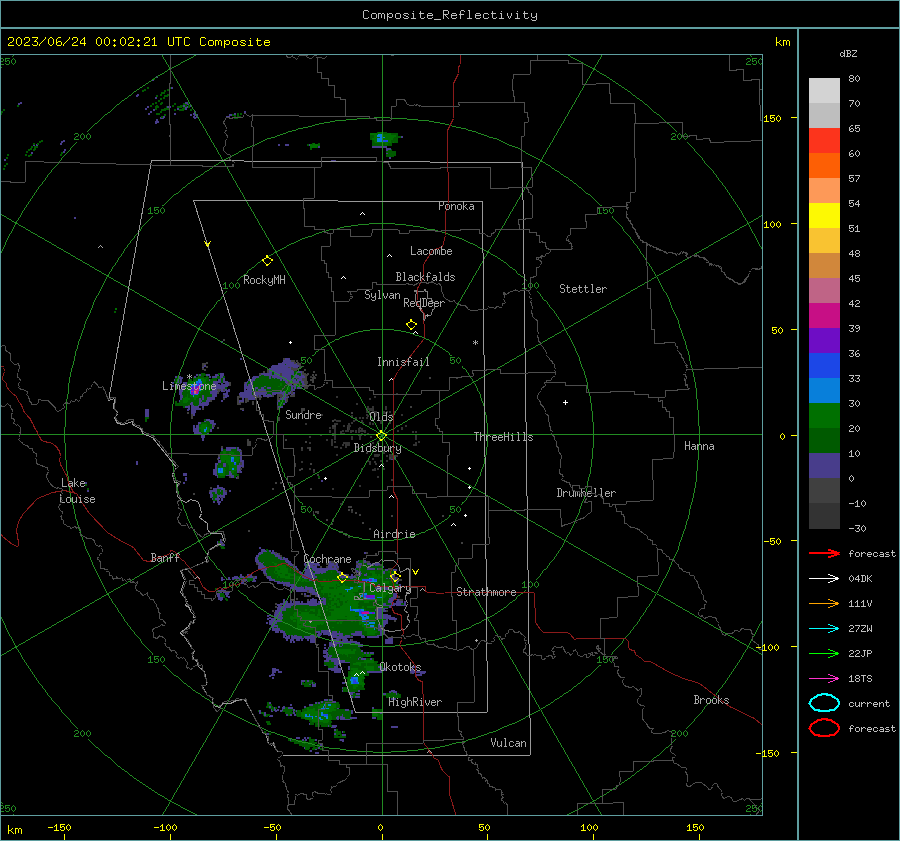This screenshot has width=900, height=841.
Task: Click the white plus marker west of Hanna
Action: coord(565,402)
